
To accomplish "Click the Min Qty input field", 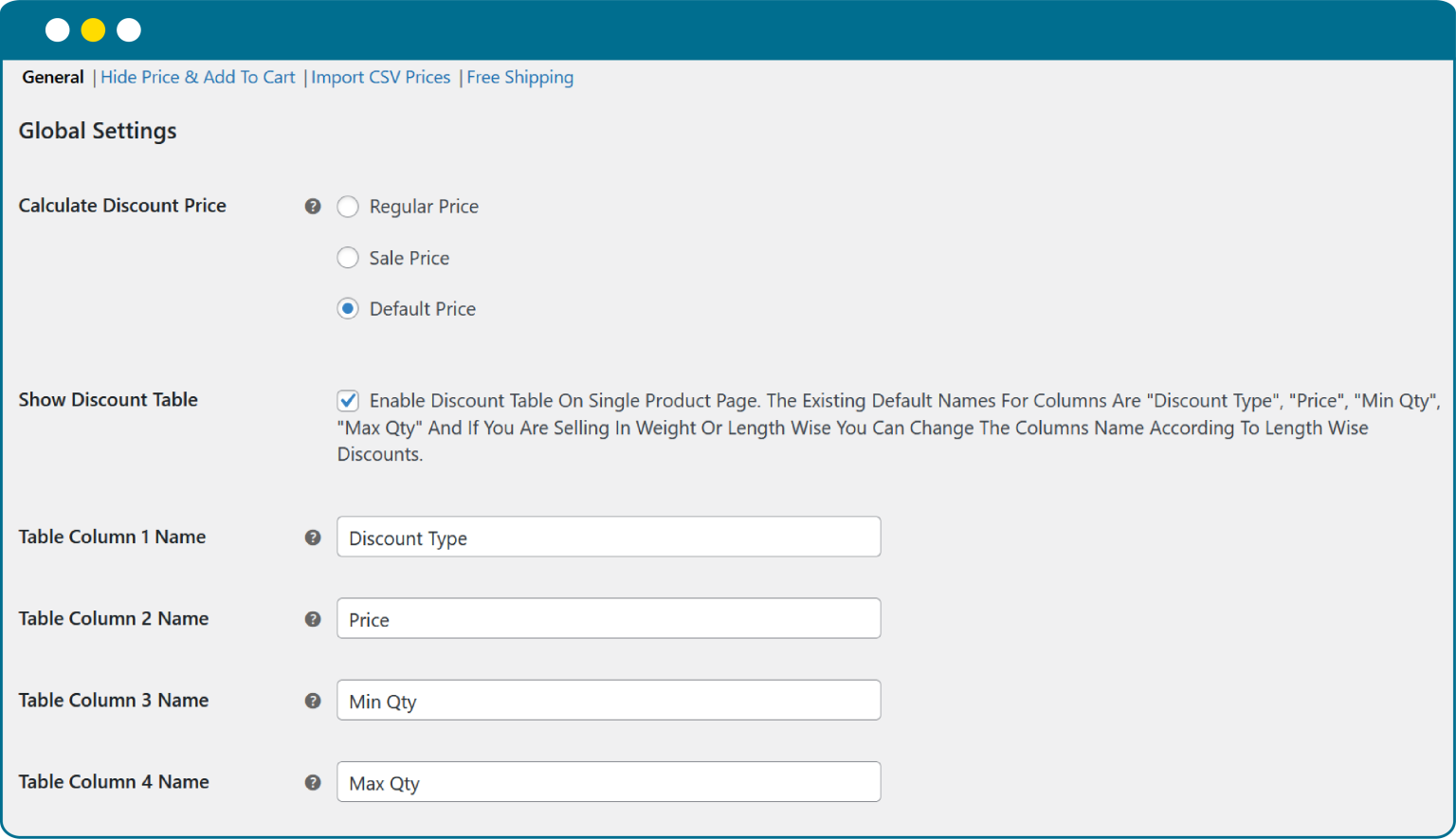I will coord(609,701).
